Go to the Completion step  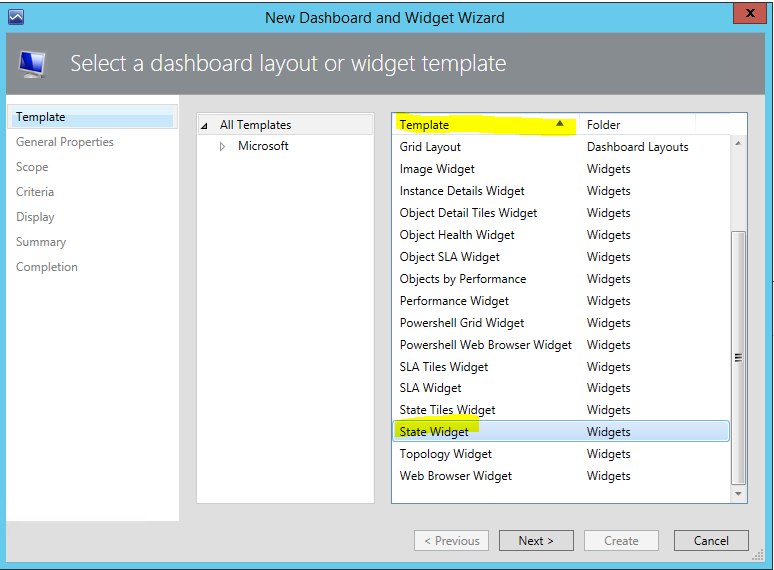pyautogui.click(x=46, y=267)
